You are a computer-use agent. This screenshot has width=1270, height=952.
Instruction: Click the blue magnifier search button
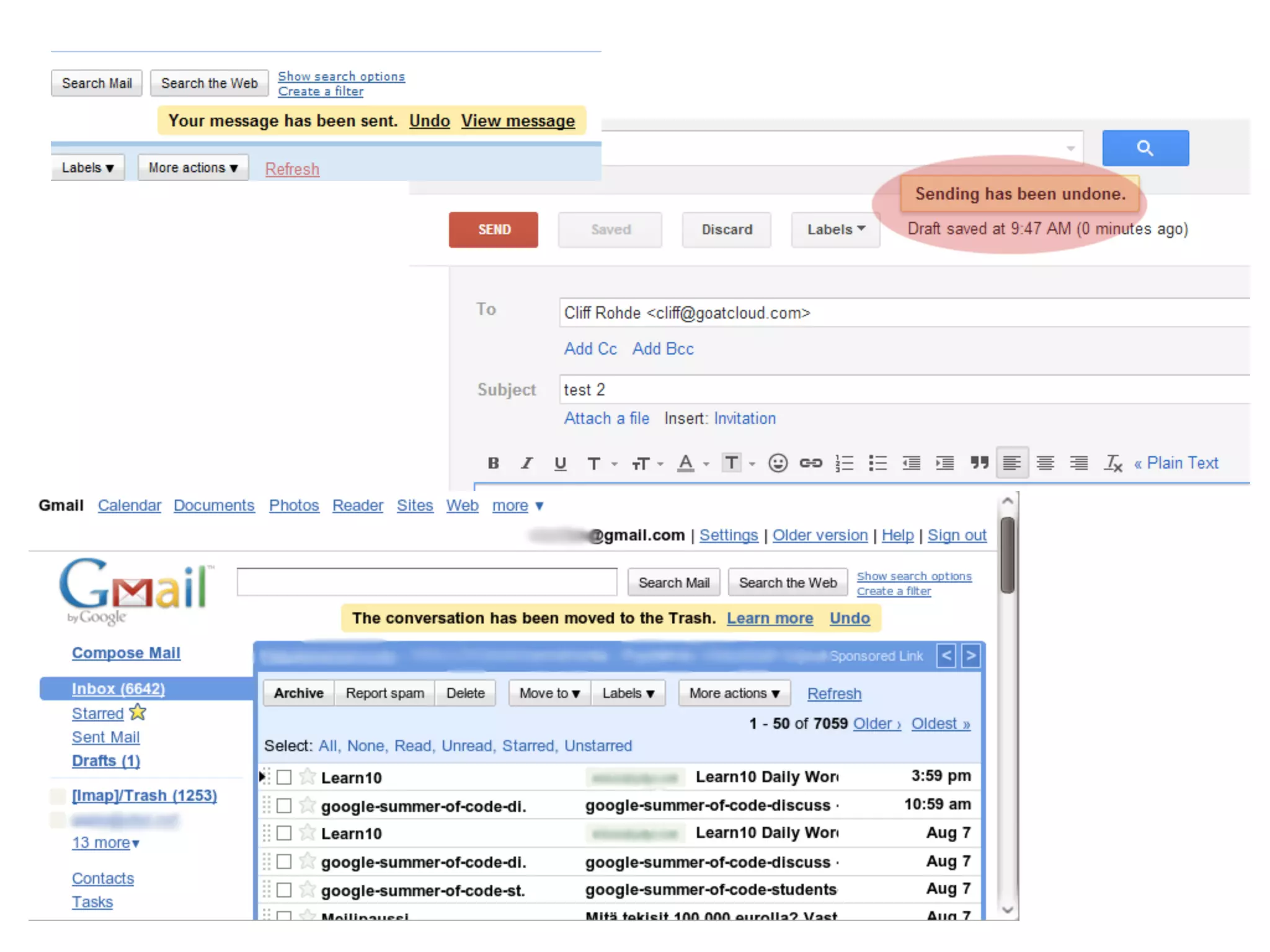[1145, 148]
